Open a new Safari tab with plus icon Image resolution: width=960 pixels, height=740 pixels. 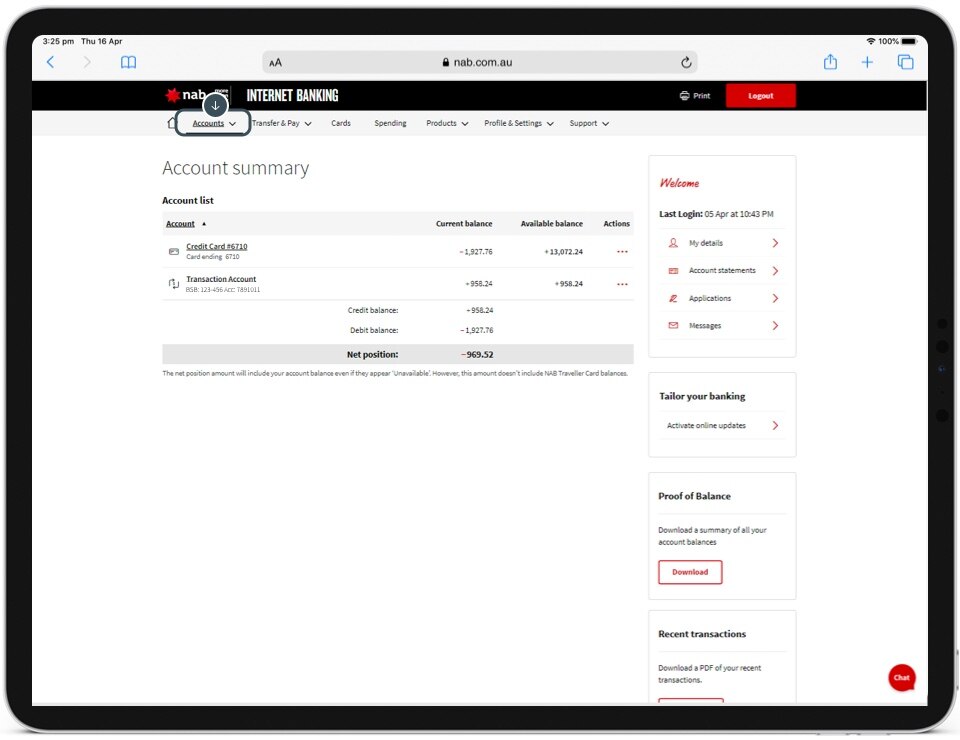[867, 62]
